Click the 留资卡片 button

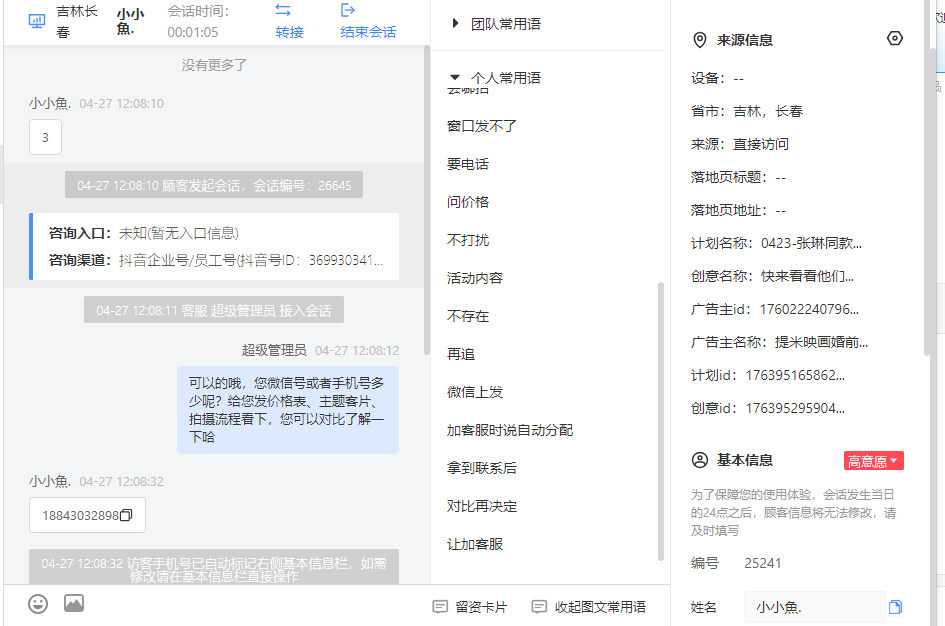(470, 607)
